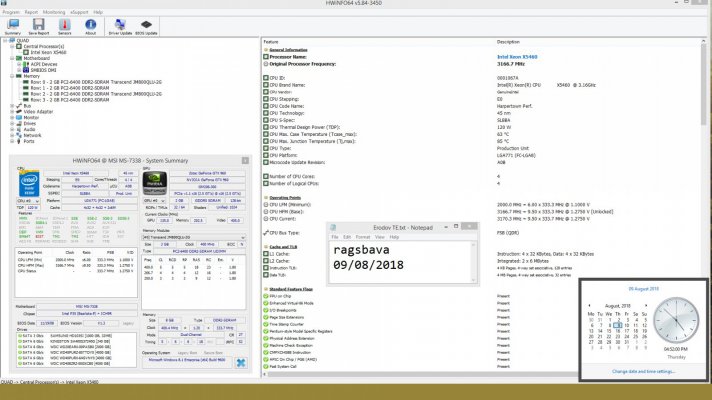Expand the Video Adapter node

coord(12,112)
